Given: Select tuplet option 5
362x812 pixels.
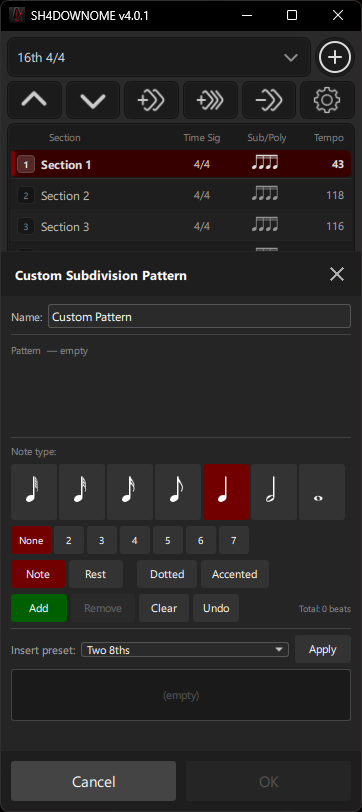Looking at the screenshot, I should click(168, 540).
